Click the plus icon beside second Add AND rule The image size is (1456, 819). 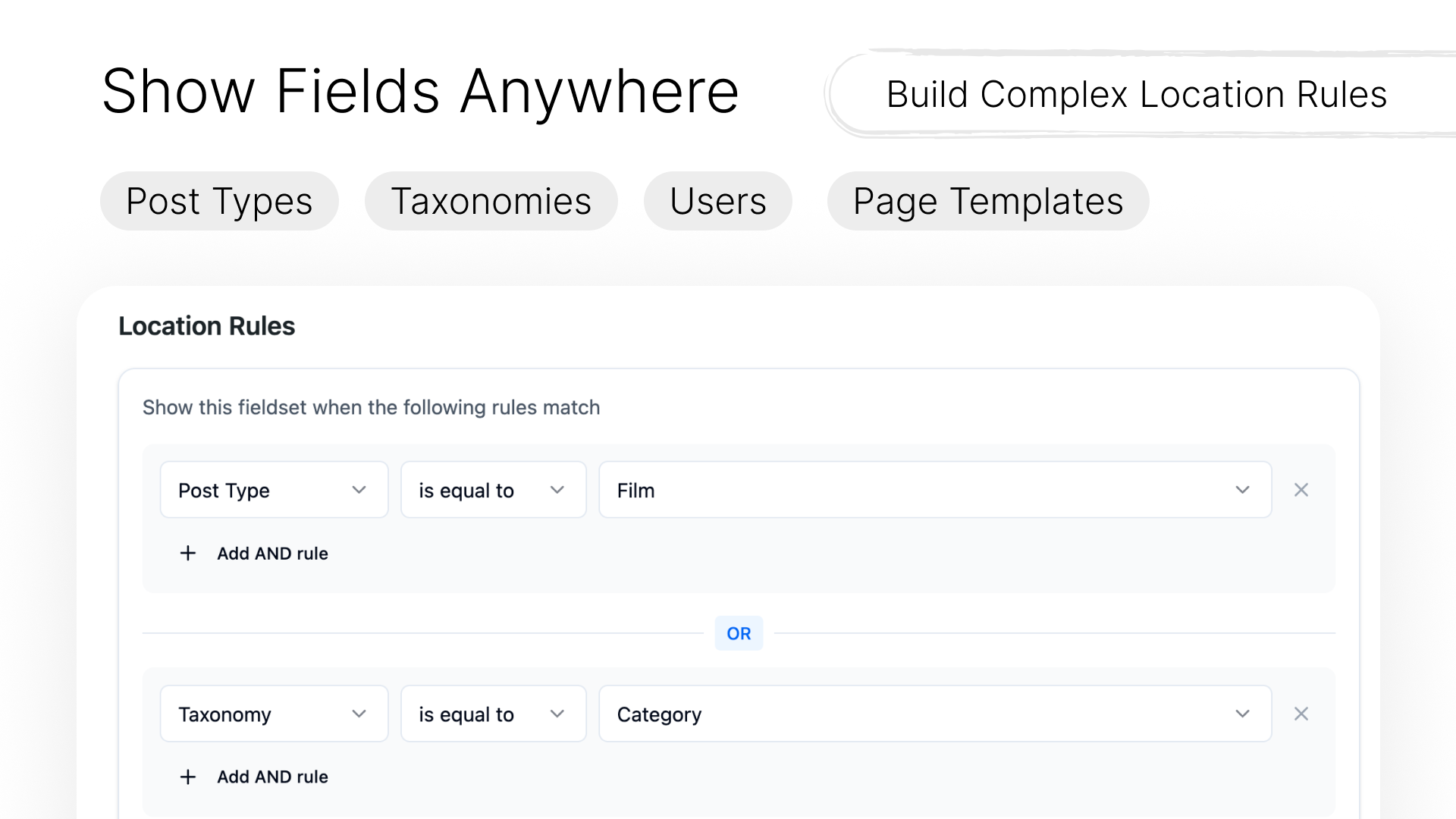(187, 777)
